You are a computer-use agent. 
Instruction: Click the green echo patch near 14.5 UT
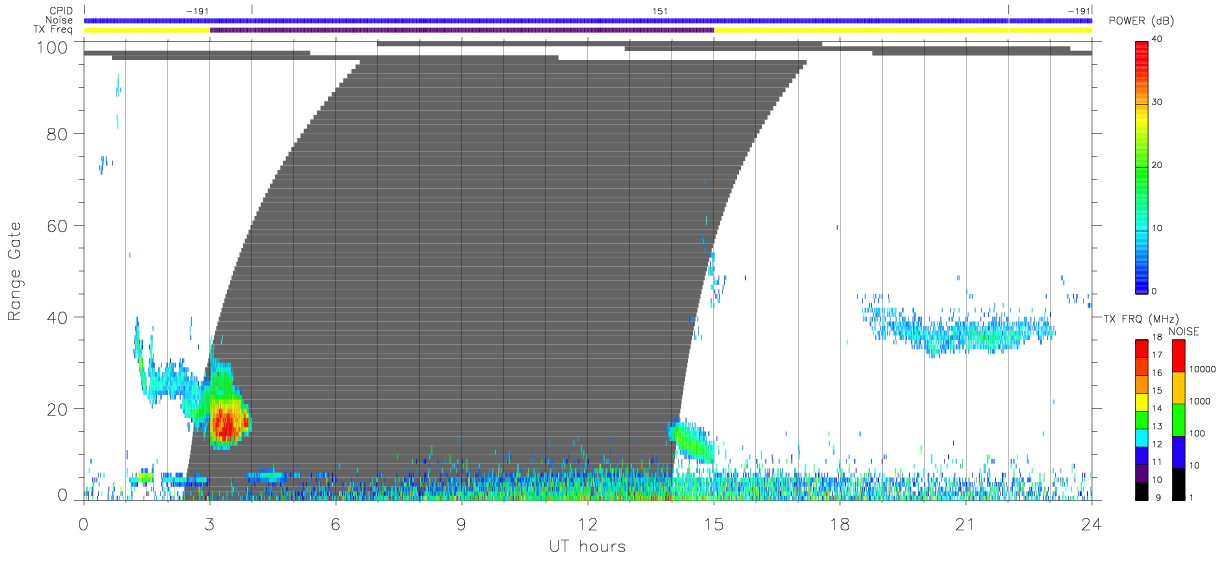coord(692,441)
